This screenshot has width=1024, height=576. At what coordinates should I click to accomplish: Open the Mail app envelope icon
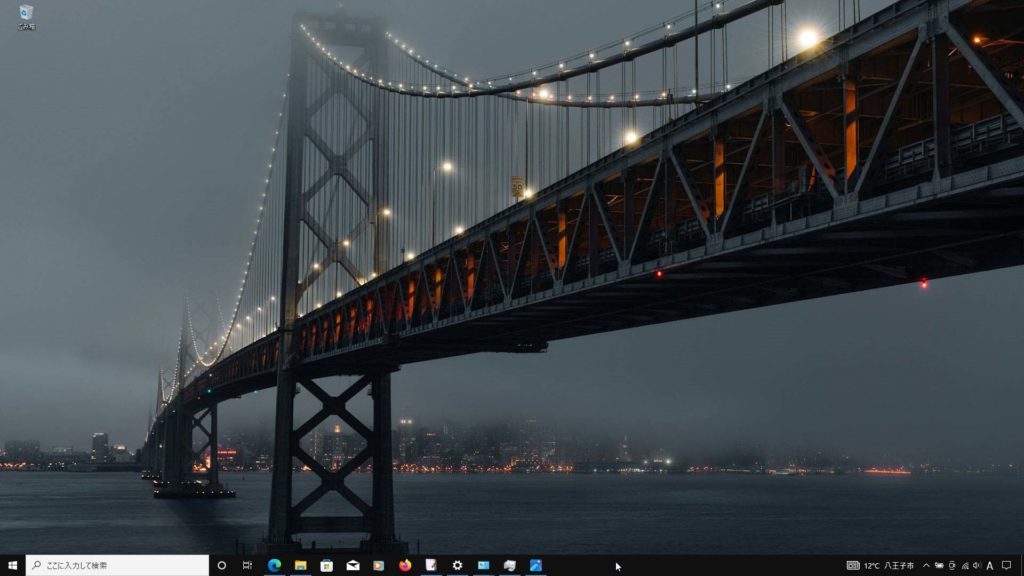coord(353,565)
